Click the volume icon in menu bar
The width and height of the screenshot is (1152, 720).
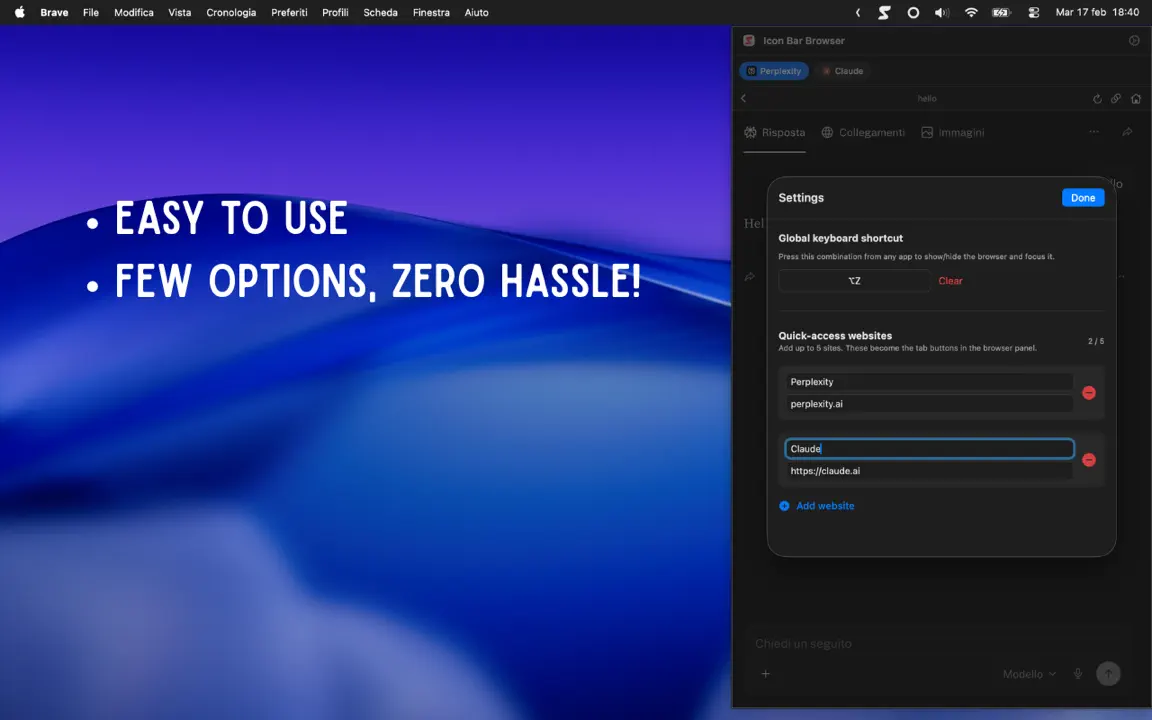(x=942, y=12)
